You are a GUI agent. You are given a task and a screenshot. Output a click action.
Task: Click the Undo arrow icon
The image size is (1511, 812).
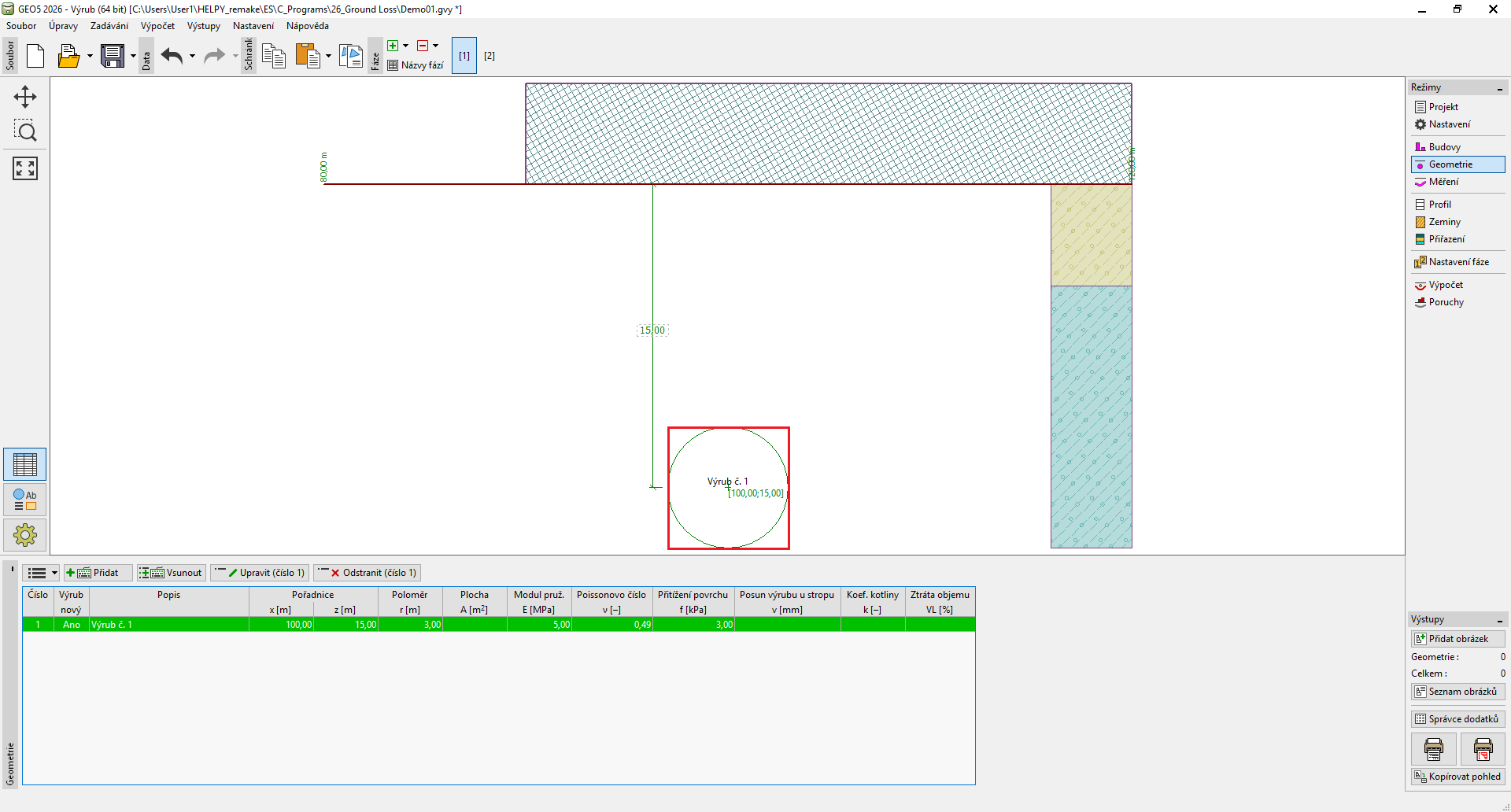(172, 56)
